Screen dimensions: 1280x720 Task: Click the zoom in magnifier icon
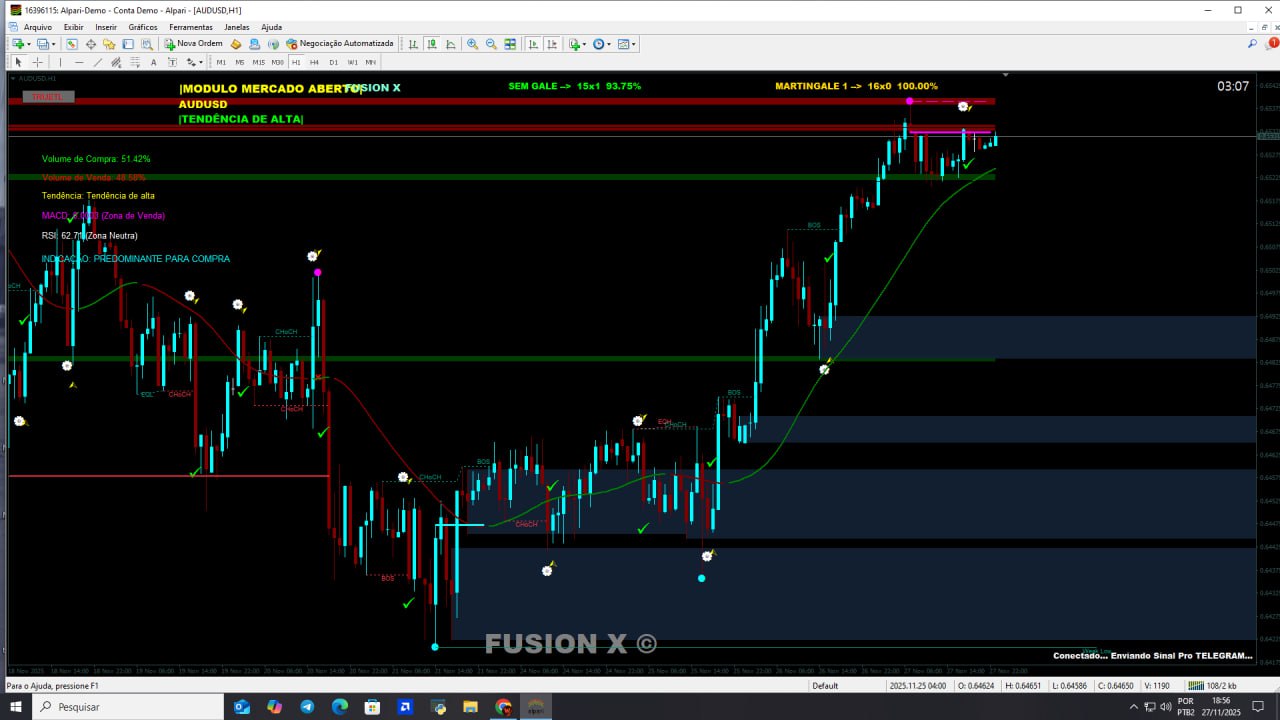[472, 44]
